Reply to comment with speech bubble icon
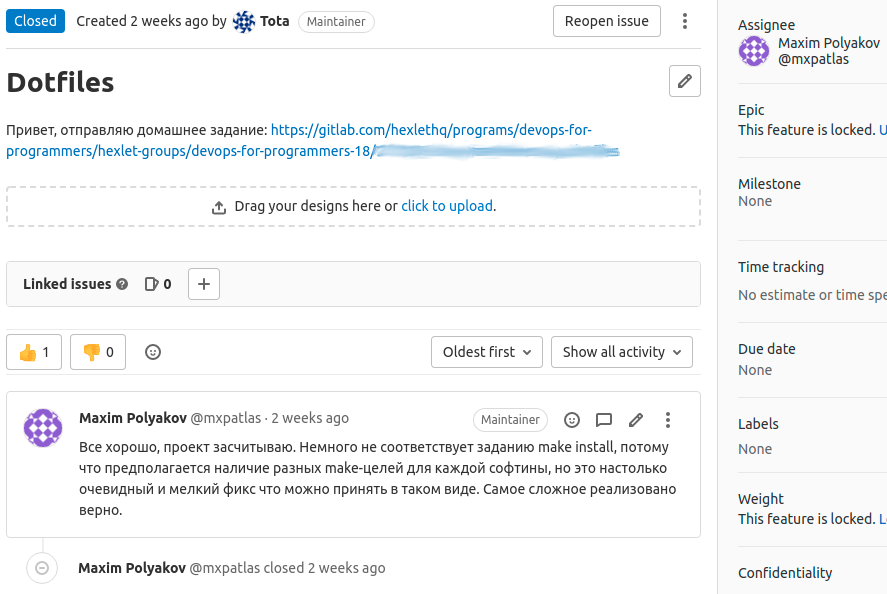The width and height of the screenshot is (887, 594). click(604, 420)
